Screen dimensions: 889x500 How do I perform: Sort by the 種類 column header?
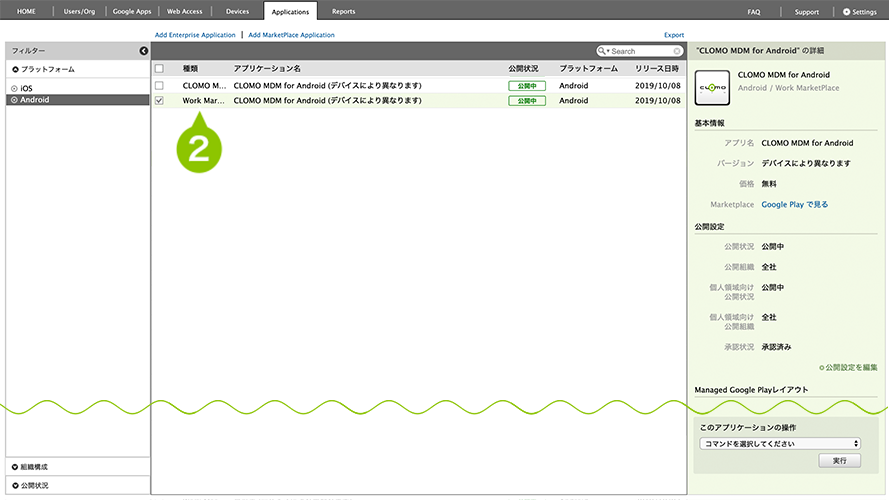tap(190, 69)
